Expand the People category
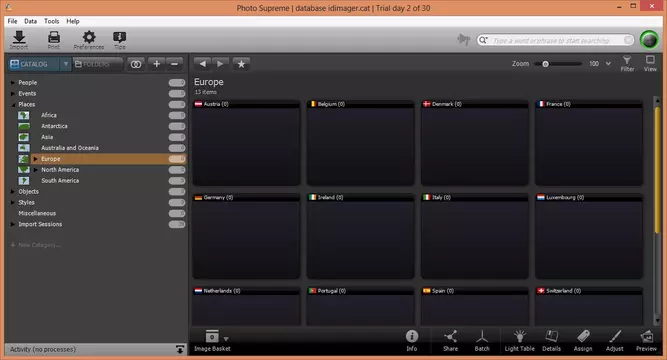This screenshot has width=667, height=360. coord(13,83)
